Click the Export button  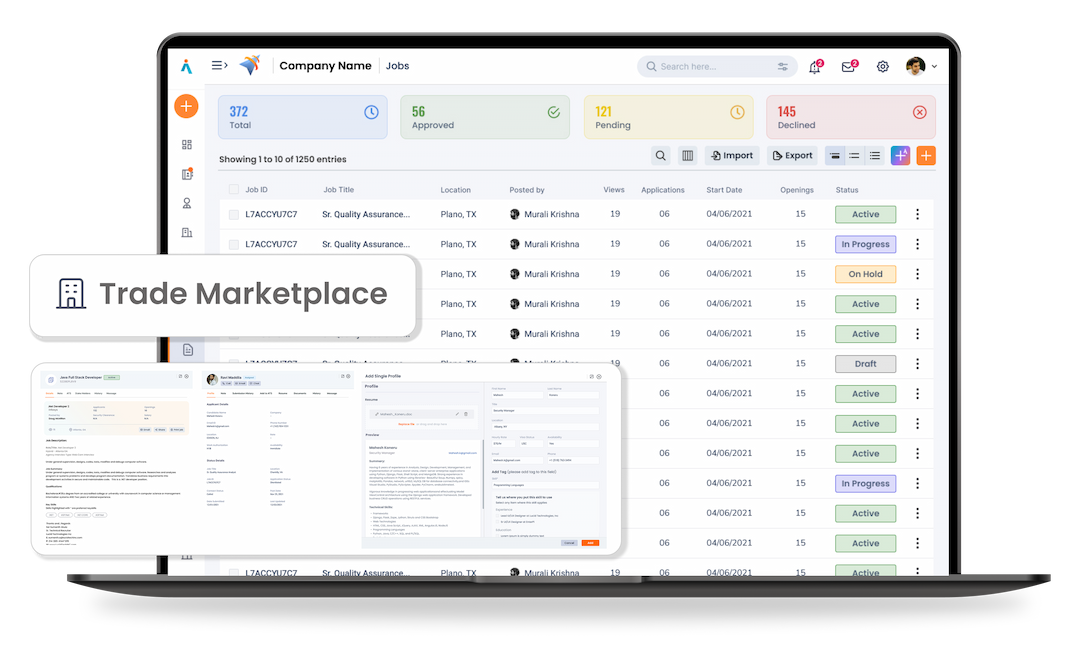[x=791, y=156]
